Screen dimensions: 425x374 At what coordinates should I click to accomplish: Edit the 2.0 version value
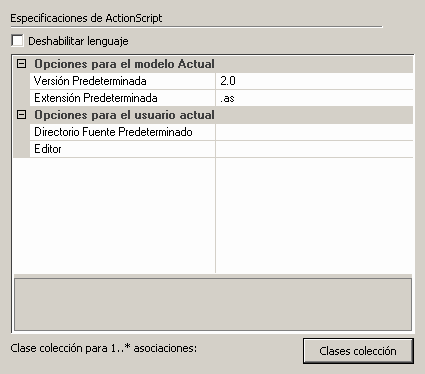(314, 81)
